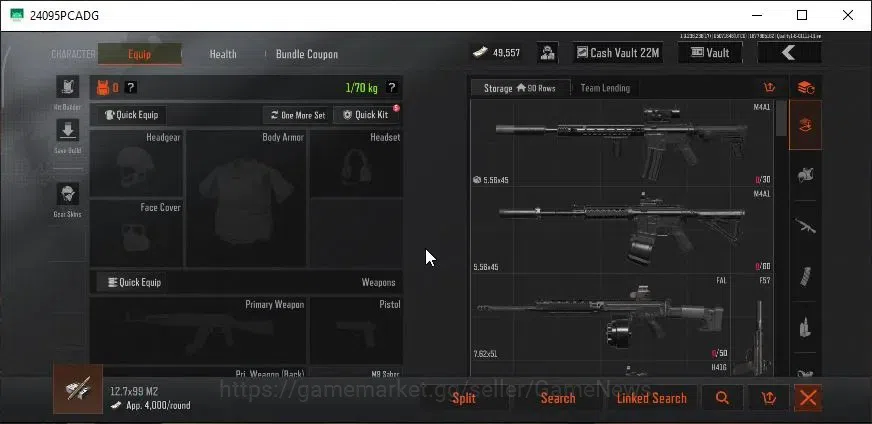872x424 pixels.
Task: Filter storage by ammunition icon
Action: pos(805,327)
